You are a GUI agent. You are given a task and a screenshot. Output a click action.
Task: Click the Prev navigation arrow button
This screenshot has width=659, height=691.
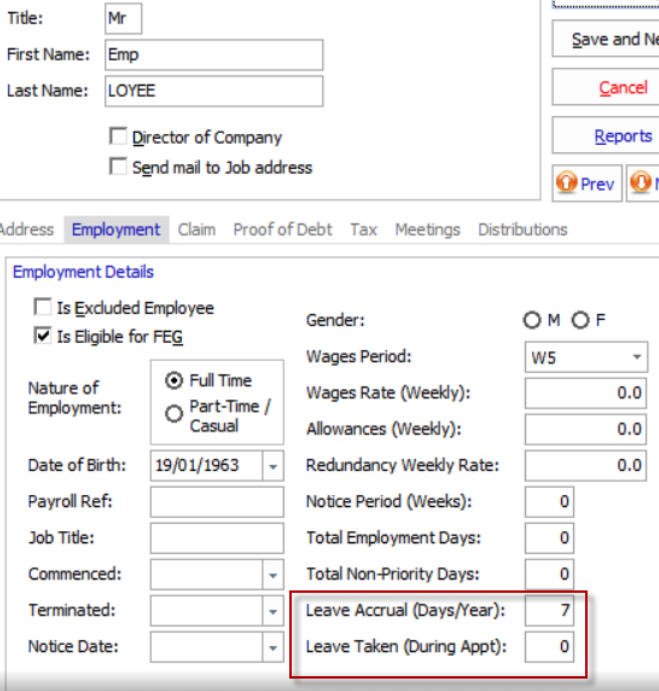coord(587,184)
